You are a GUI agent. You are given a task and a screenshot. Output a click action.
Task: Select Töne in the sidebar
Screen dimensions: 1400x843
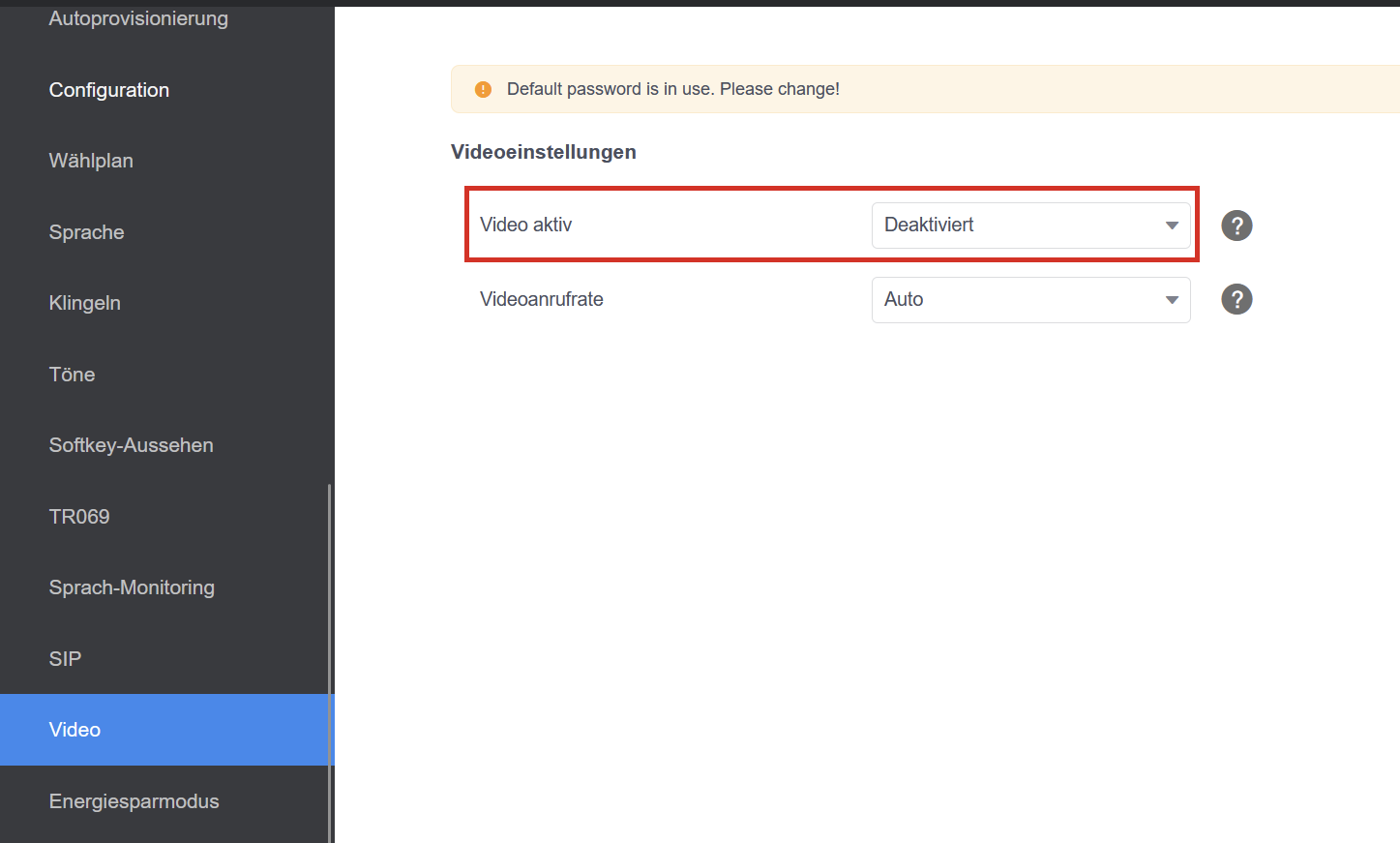[x=72, y=375]
